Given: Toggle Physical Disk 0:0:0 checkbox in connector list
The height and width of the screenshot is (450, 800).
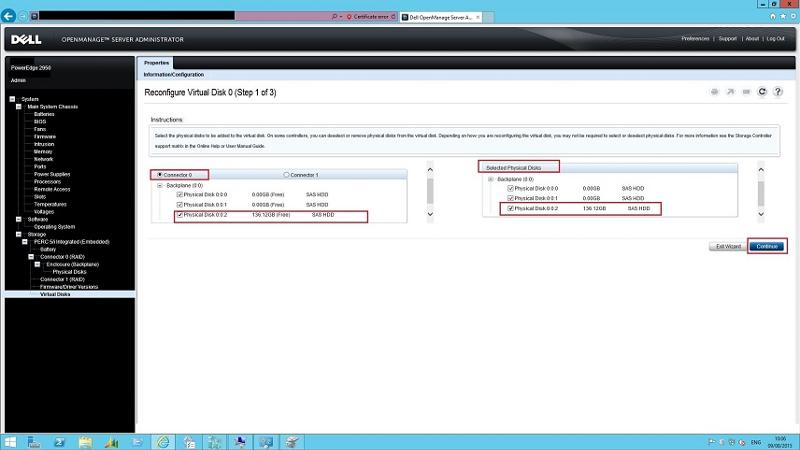Looking at the screenshot, I should [179, 194].
